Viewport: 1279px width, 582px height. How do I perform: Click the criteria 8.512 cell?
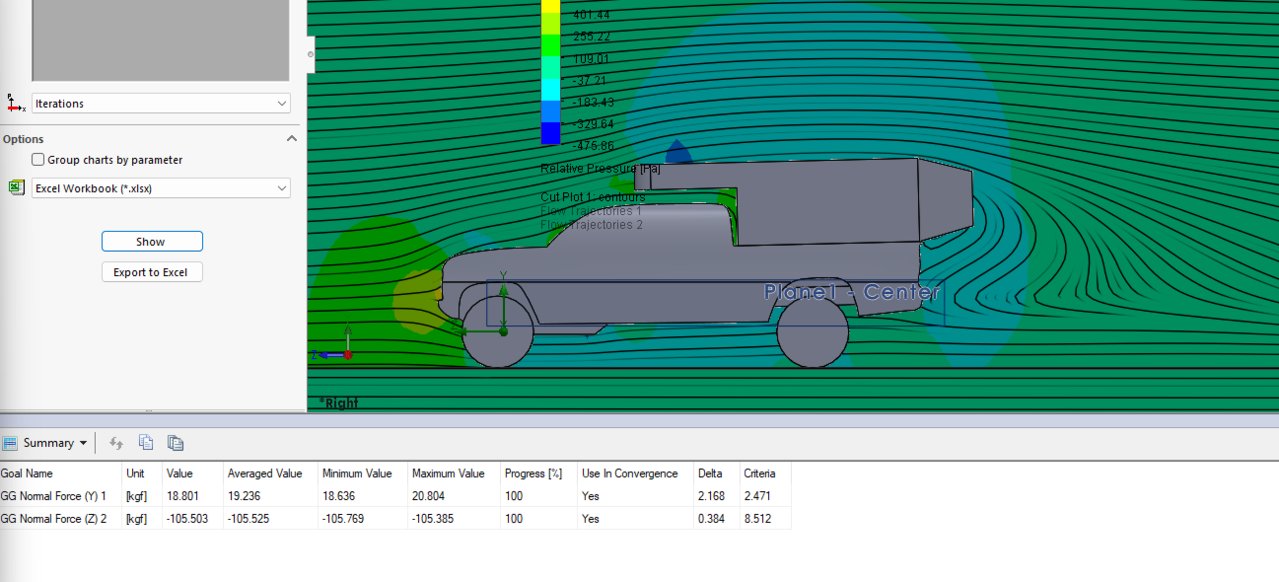pyautogui.click(x=757, y=519)
